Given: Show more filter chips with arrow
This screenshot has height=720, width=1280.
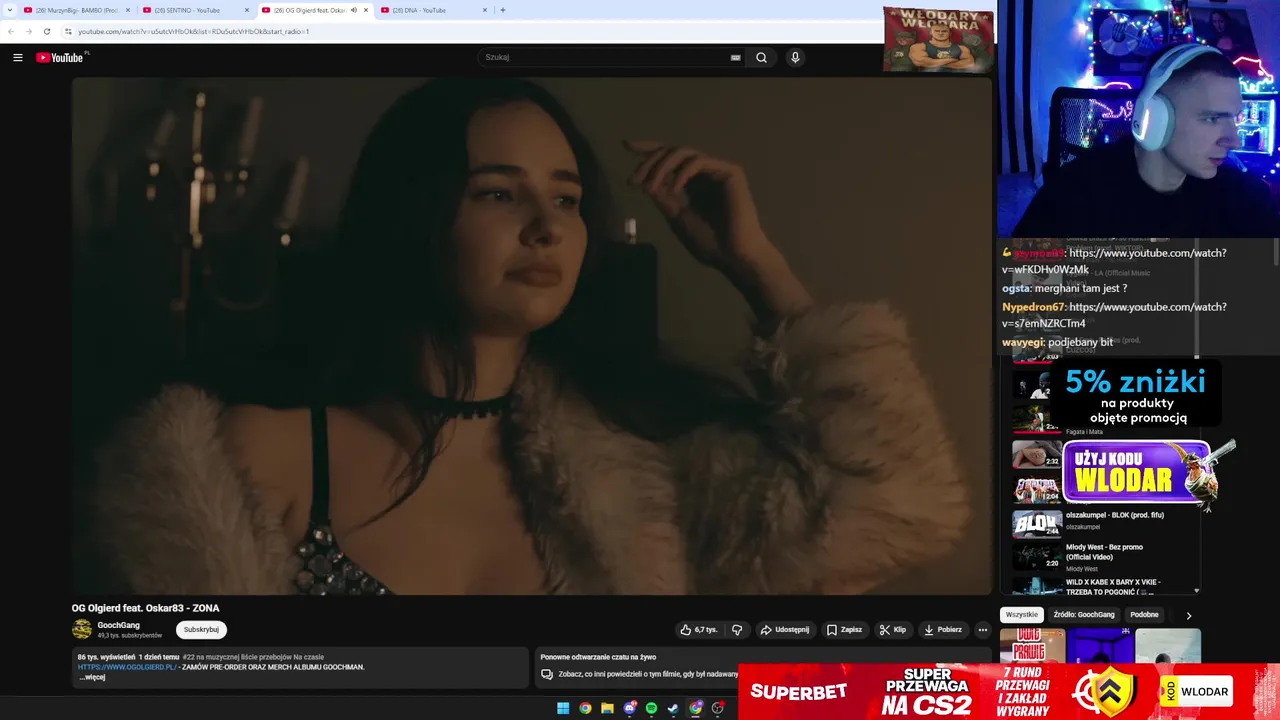Looking at the screenshot, I should pos(1188,615).
